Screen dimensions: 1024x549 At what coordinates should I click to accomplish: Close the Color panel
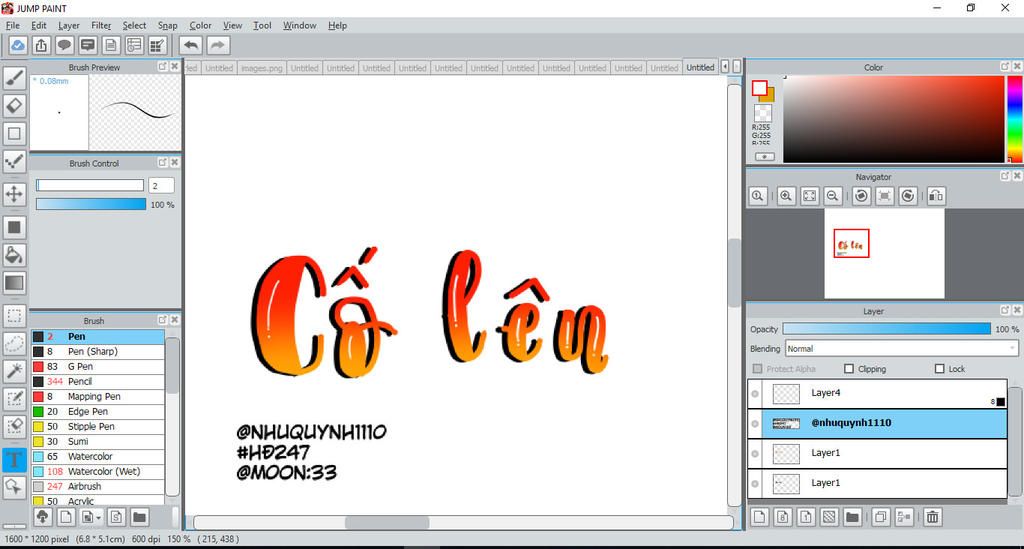[1017, 67]
